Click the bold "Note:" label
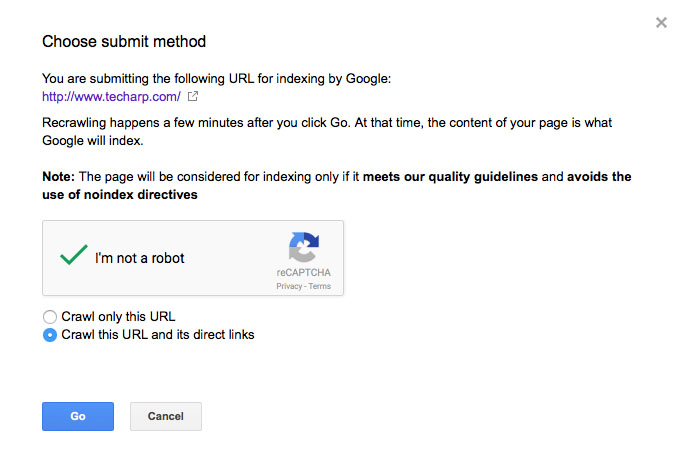The width and height of the screenshot is (684, 466). (58, 177)
